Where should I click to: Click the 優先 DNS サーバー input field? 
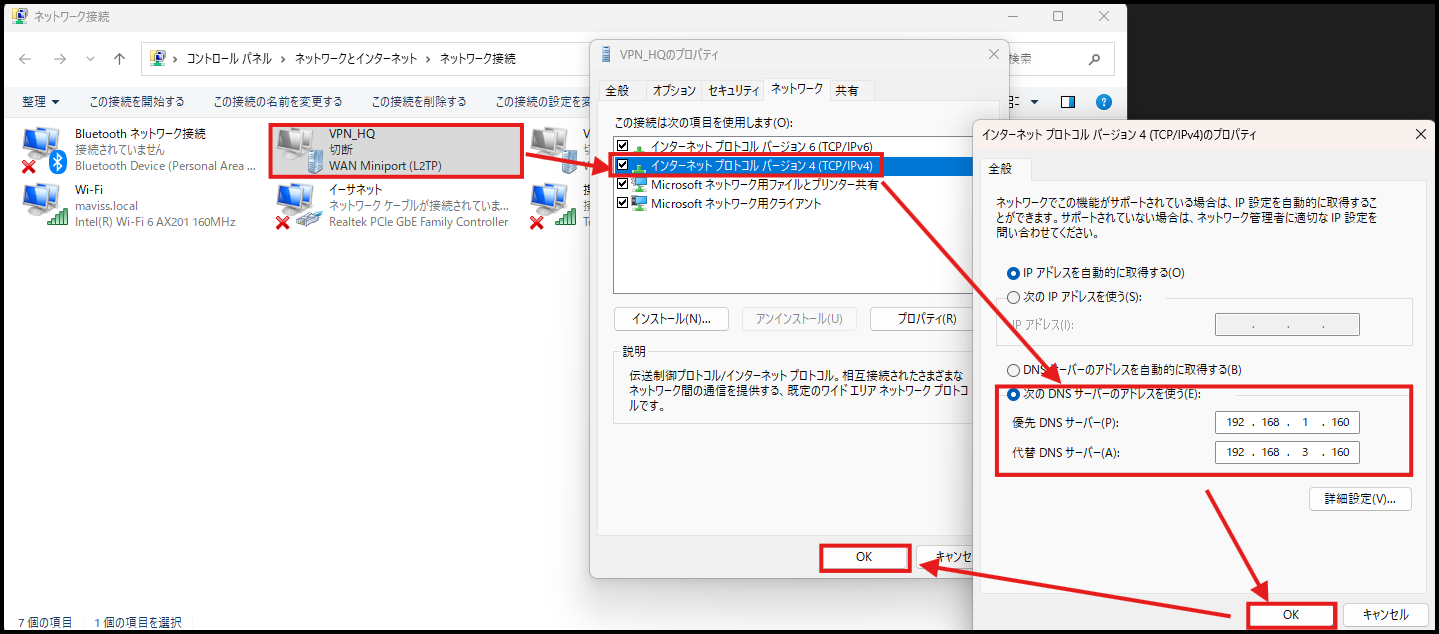click(x=1287, y=422)
